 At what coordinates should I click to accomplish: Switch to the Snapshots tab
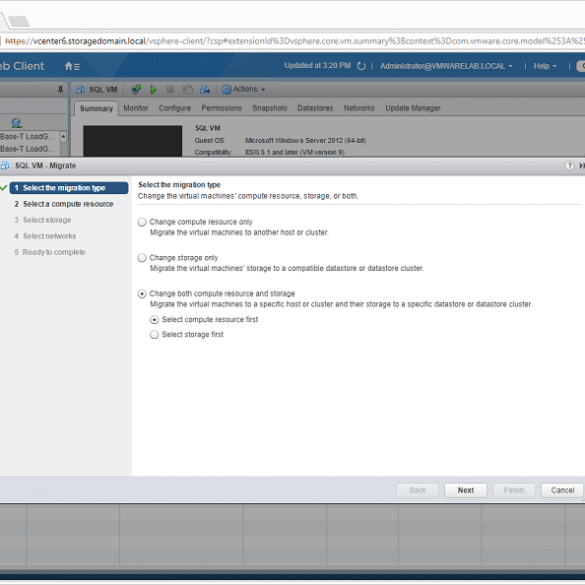(x=270, y=108)
